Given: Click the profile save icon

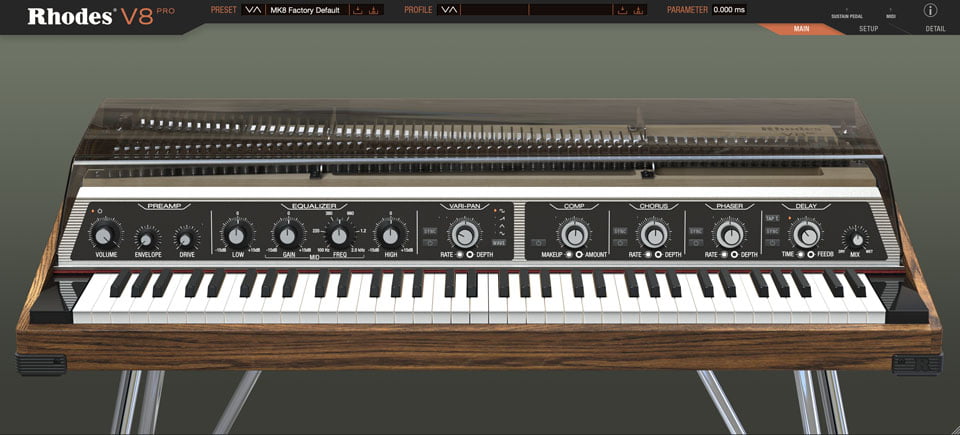Looking at the screenshot, I should click(623, 10).
